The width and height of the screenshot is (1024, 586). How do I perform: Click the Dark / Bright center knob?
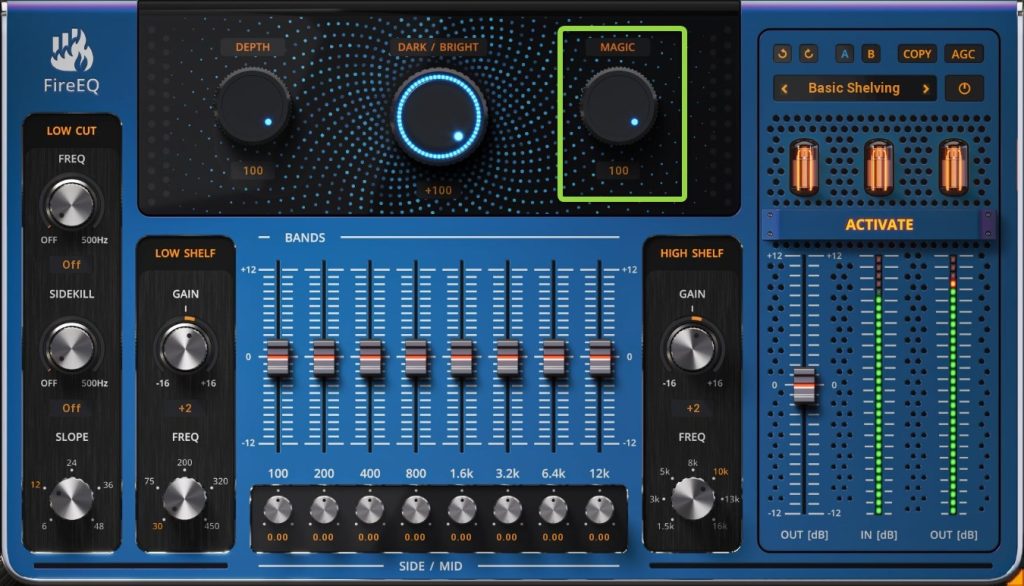click(438, 116)
